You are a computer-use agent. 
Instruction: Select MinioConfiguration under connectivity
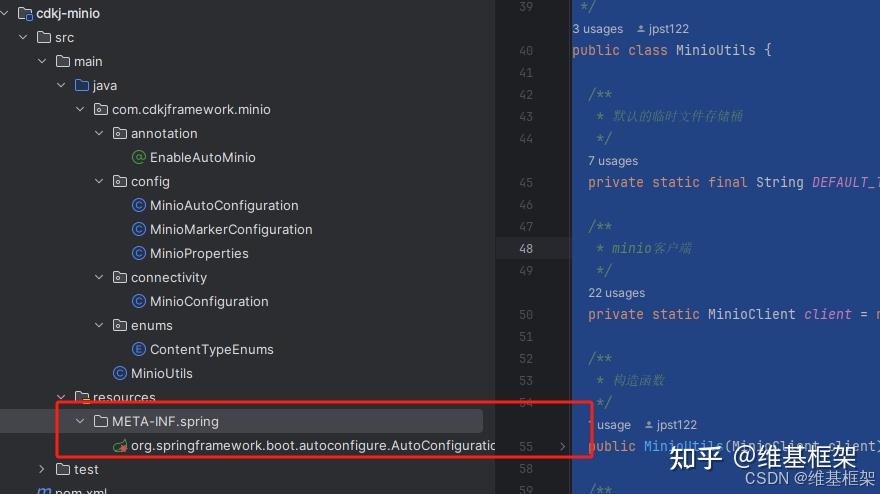[209, 301]
